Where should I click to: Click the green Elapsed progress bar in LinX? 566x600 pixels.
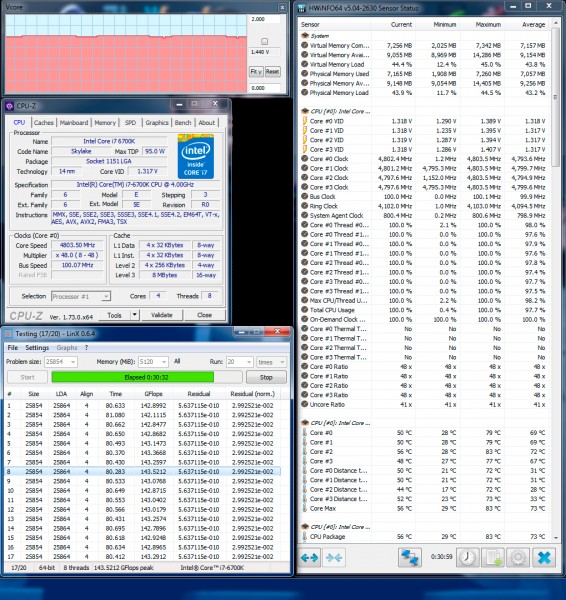pos(132,377)
